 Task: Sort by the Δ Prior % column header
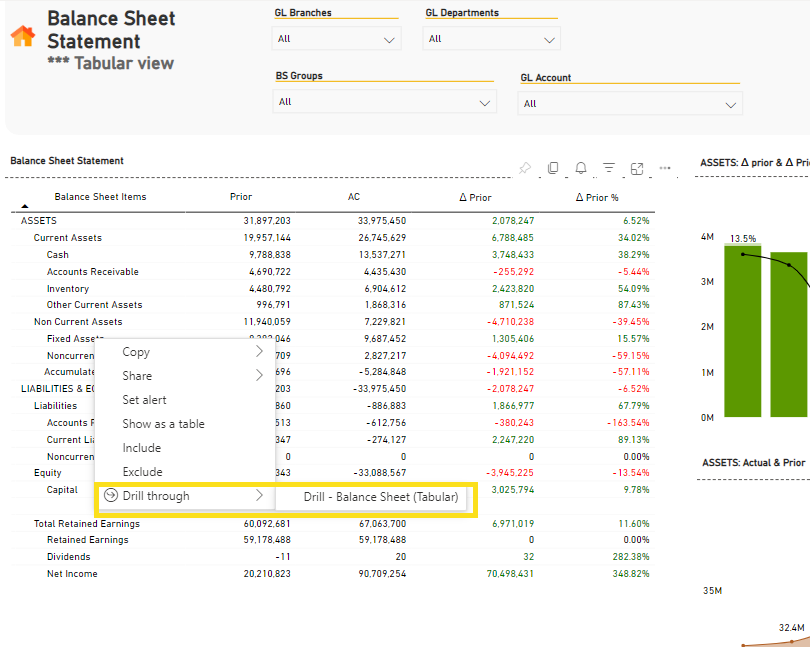pos(597,197)
